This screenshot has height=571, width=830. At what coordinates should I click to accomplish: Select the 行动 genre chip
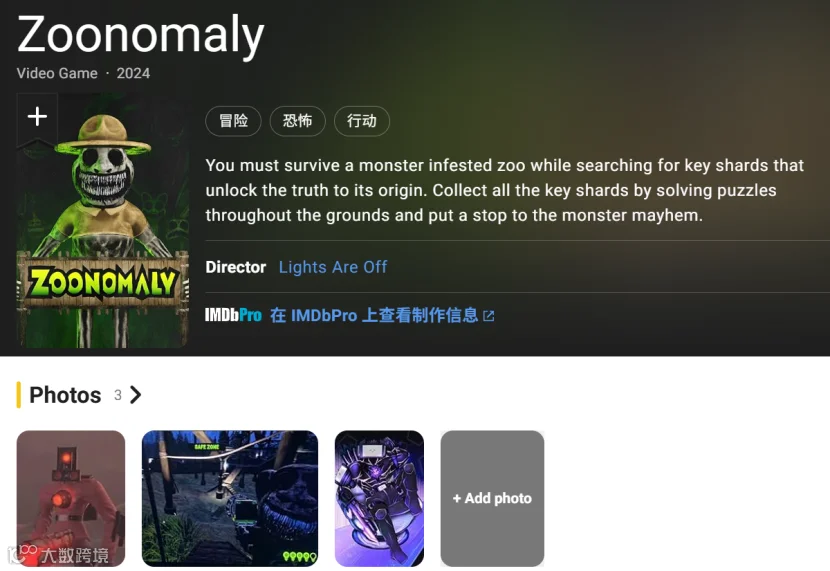362,121
